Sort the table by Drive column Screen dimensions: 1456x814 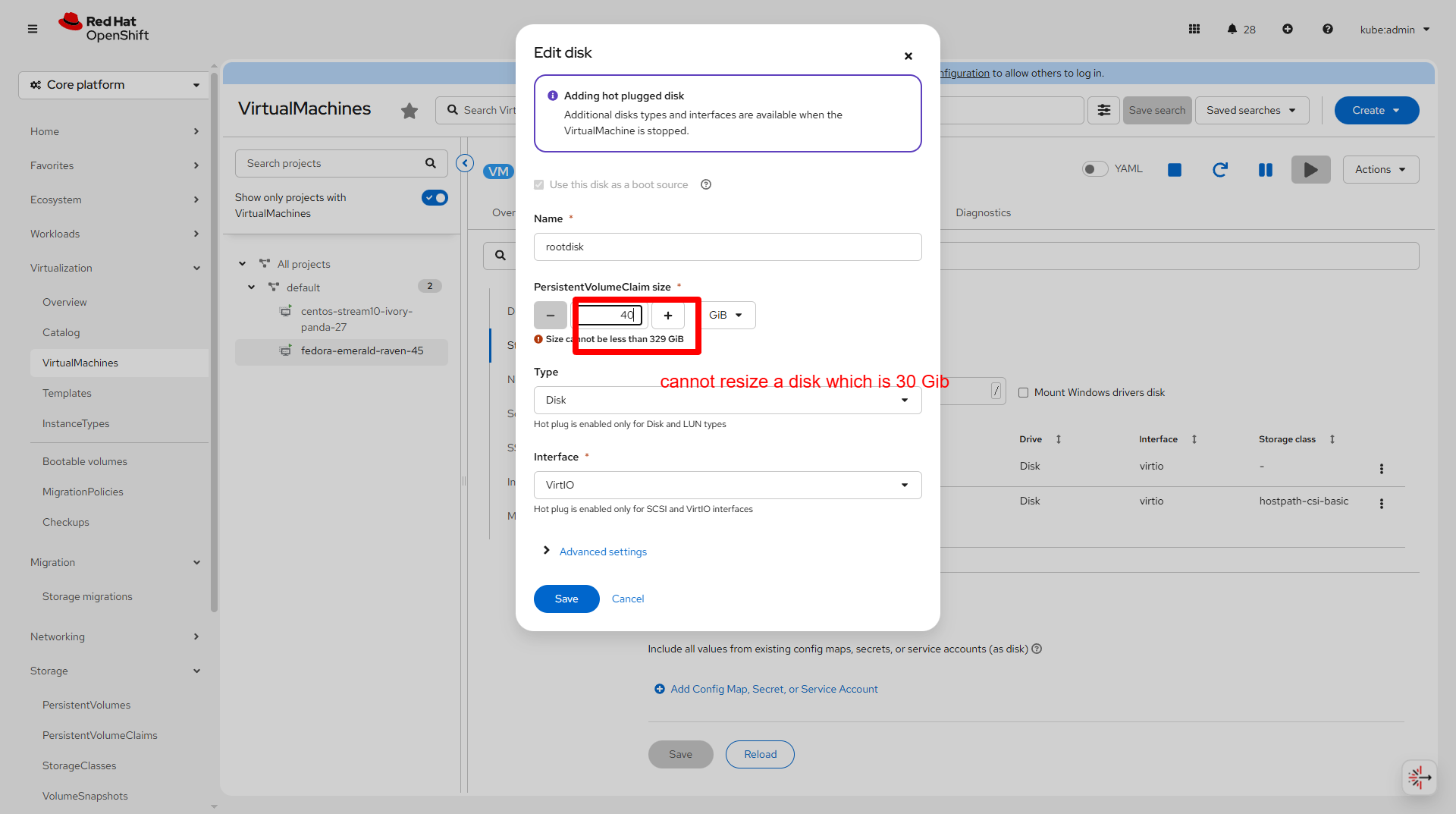point(1059,439)
